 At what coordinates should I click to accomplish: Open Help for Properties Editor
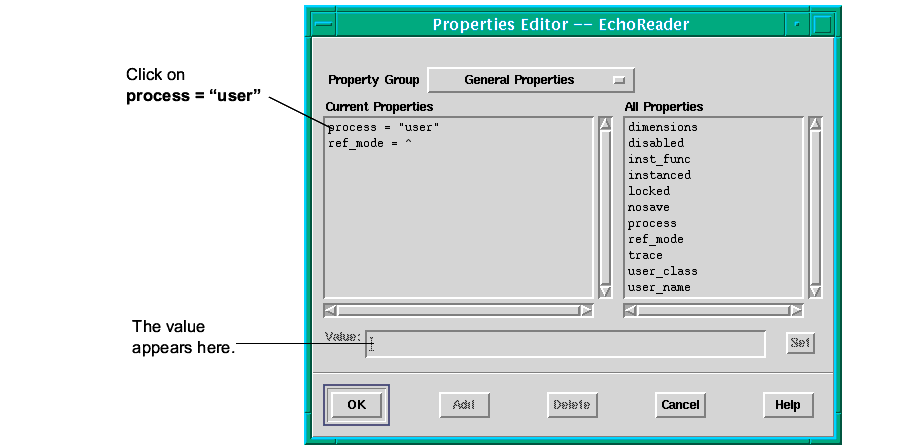(787, 405)
